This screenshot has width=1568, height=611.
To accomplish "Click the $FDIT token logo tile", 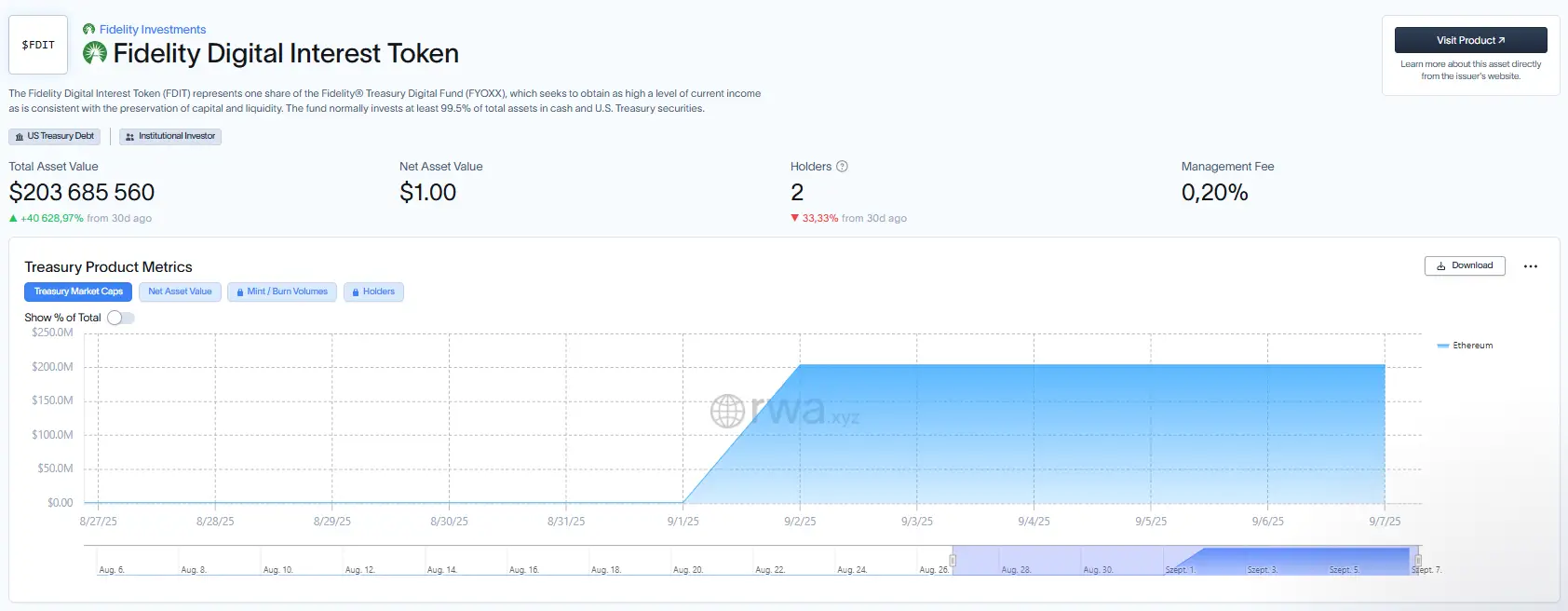I will (38, 45).
